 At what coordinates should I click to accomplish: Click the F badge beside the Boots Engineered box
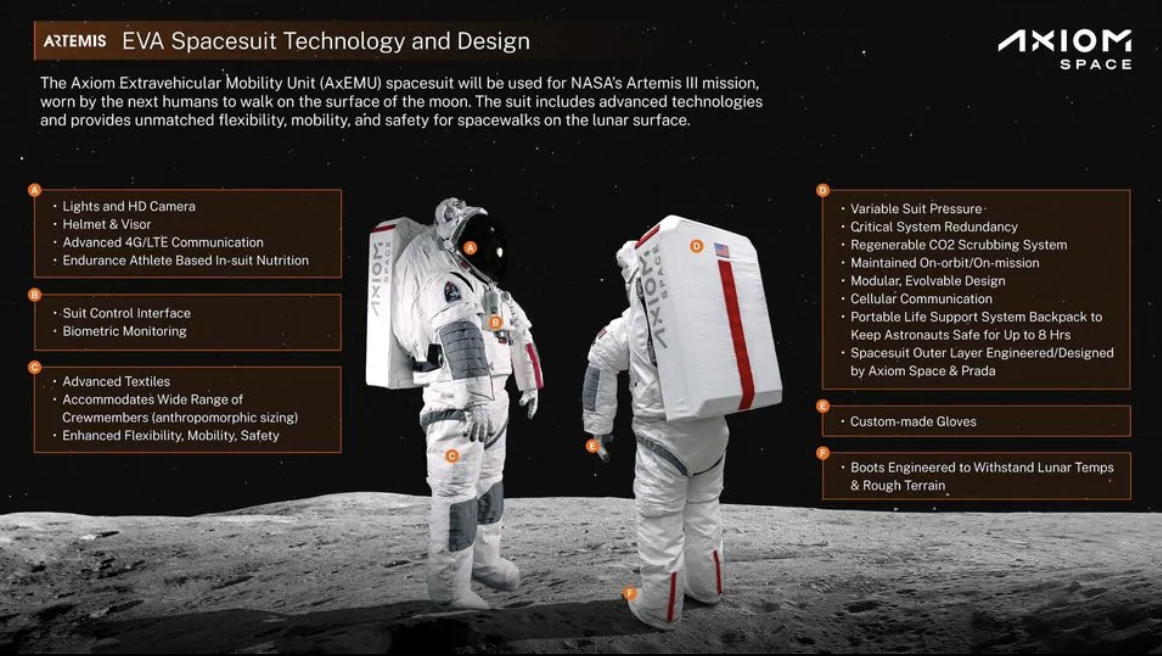point(823,453)
